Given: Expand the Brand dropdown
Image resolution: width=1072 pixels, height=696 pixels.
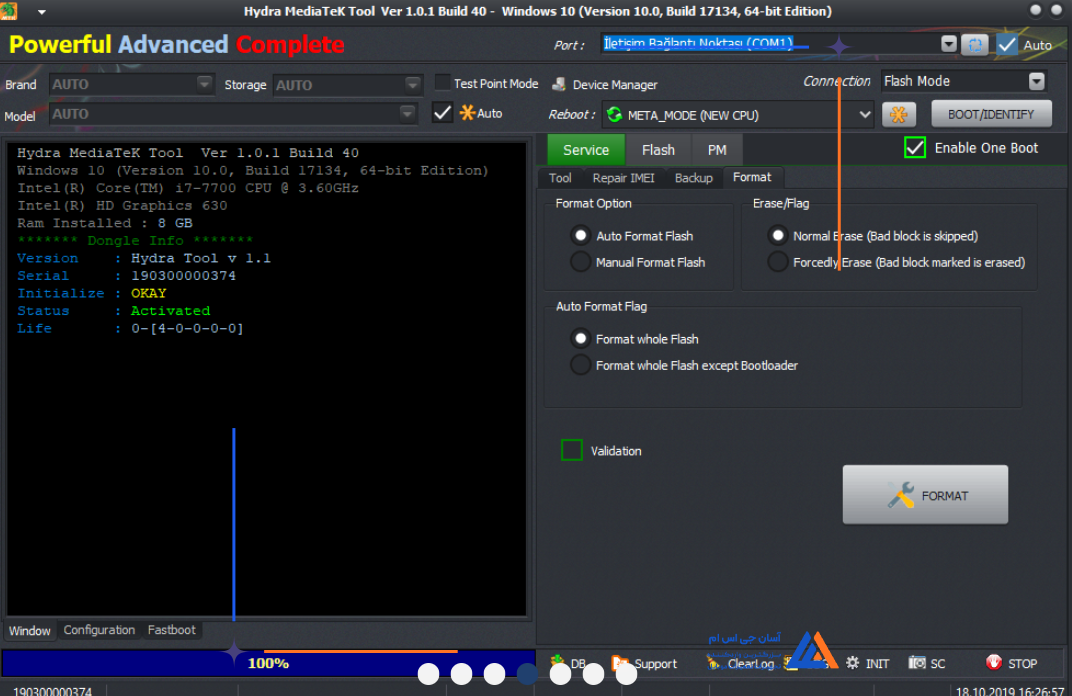Looking at the screenshot, I should click(204, 84).
